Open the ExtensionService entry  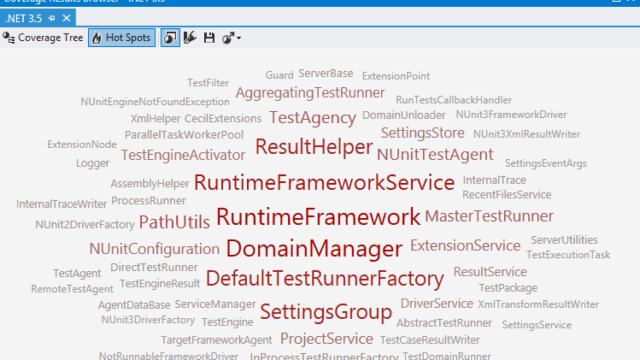(465, 245)
